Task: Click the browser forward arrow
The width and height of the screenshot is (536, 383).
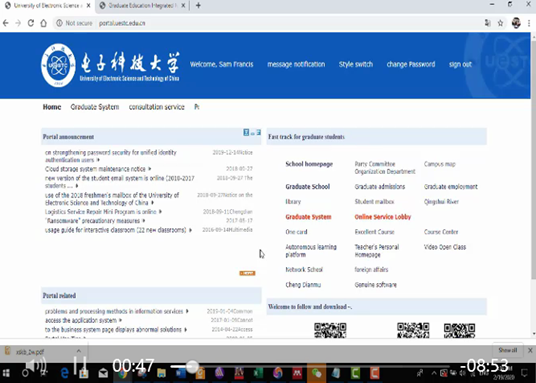Action: point(18,23)
